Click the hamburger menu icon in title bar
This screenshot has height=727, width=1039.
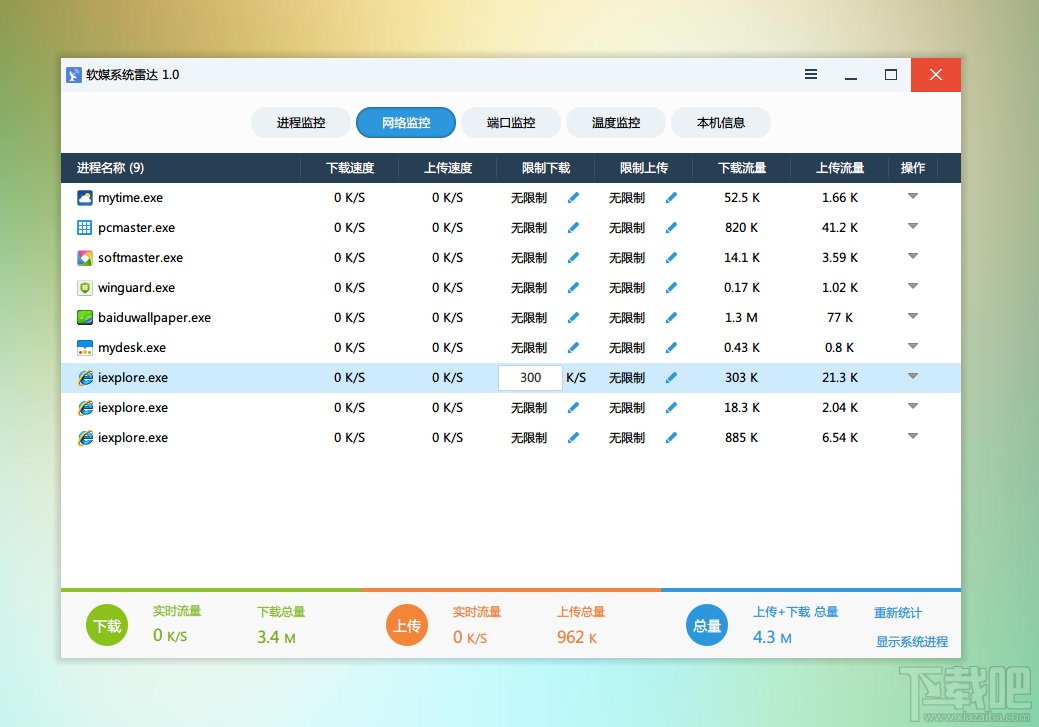tap(811, 75)
